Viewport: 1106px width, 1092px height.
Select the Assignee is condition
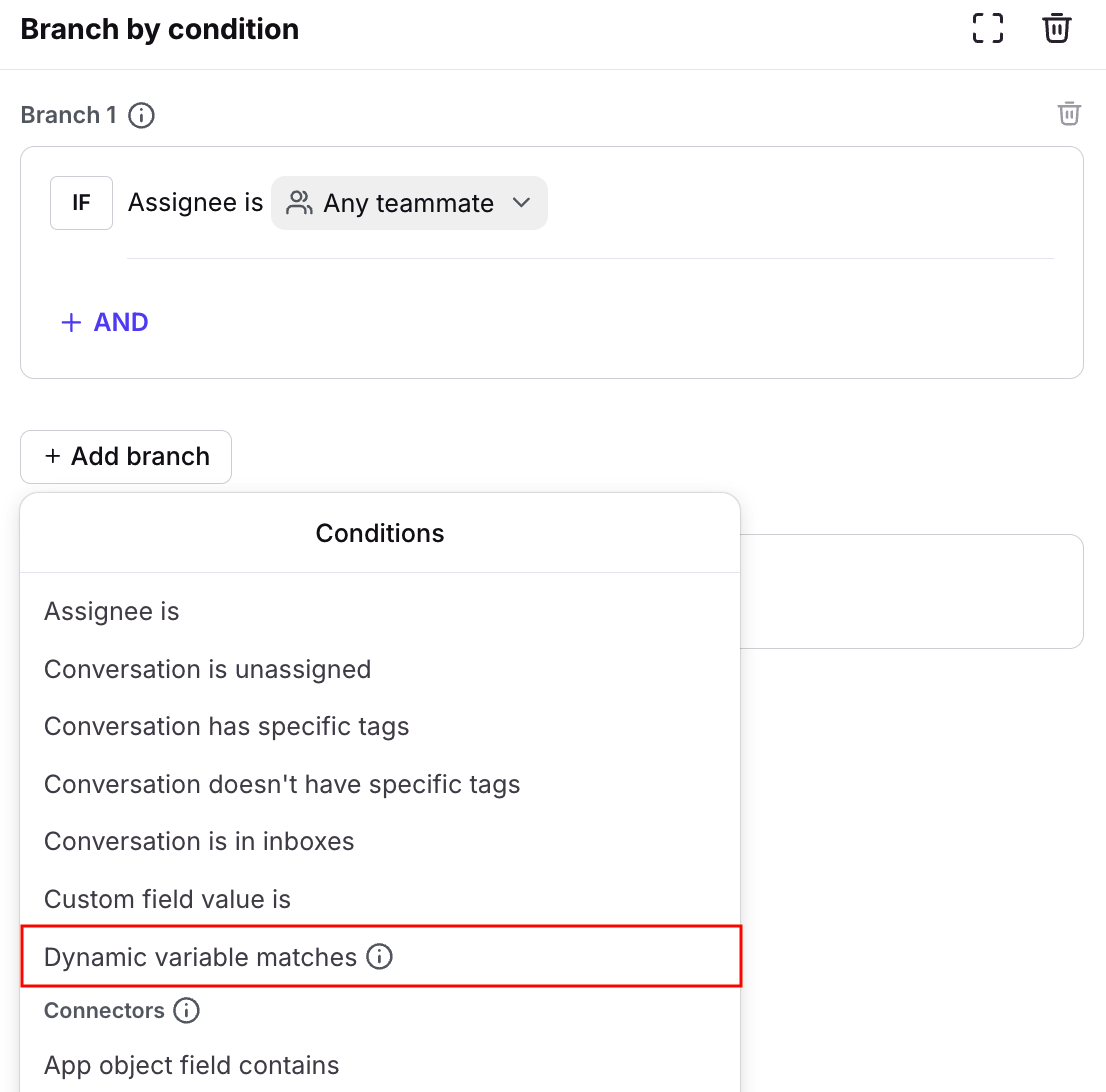click(112, 611)
